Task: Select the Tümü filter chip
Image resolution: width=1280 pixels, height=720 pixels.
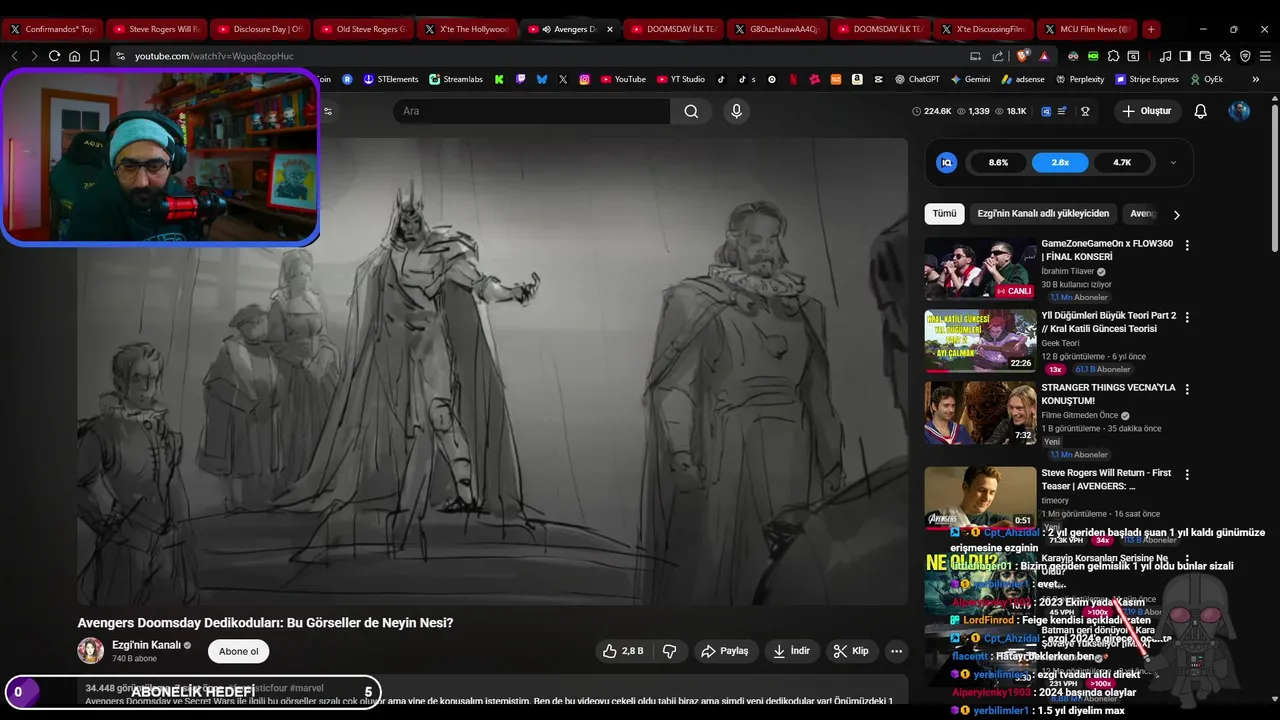Action: pyautogui.click(x=944, y=214)
